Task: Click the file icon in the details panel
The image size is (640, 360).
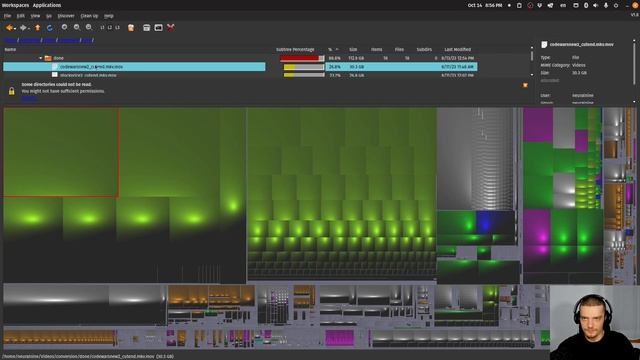Action: (544, 44)
